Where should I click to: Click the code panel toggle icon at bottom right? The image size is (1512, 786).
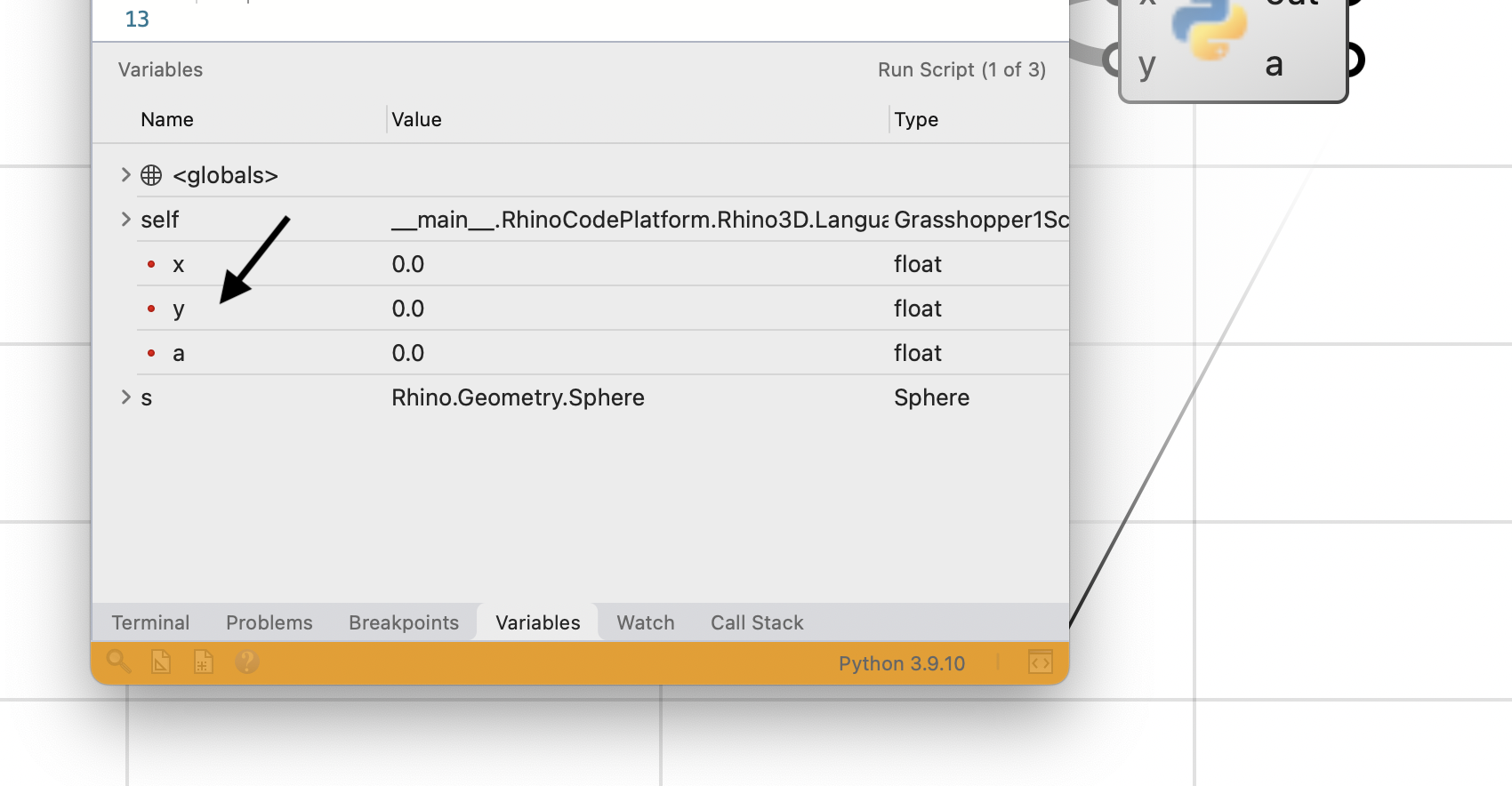tap(1040, 662)
